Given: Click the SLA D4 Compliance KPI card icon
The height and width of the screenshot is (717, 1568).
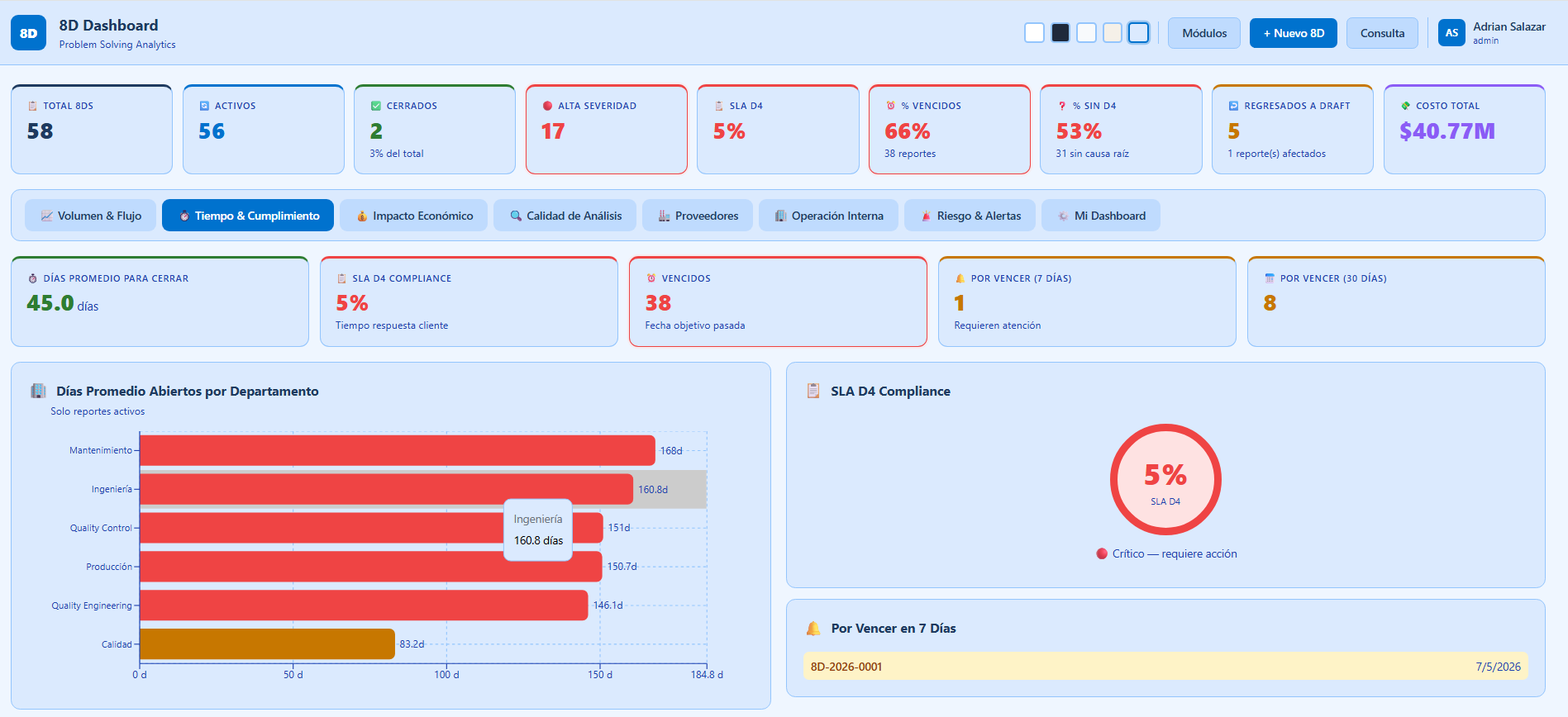Looking at the screenshot, I should click(341, 278).
